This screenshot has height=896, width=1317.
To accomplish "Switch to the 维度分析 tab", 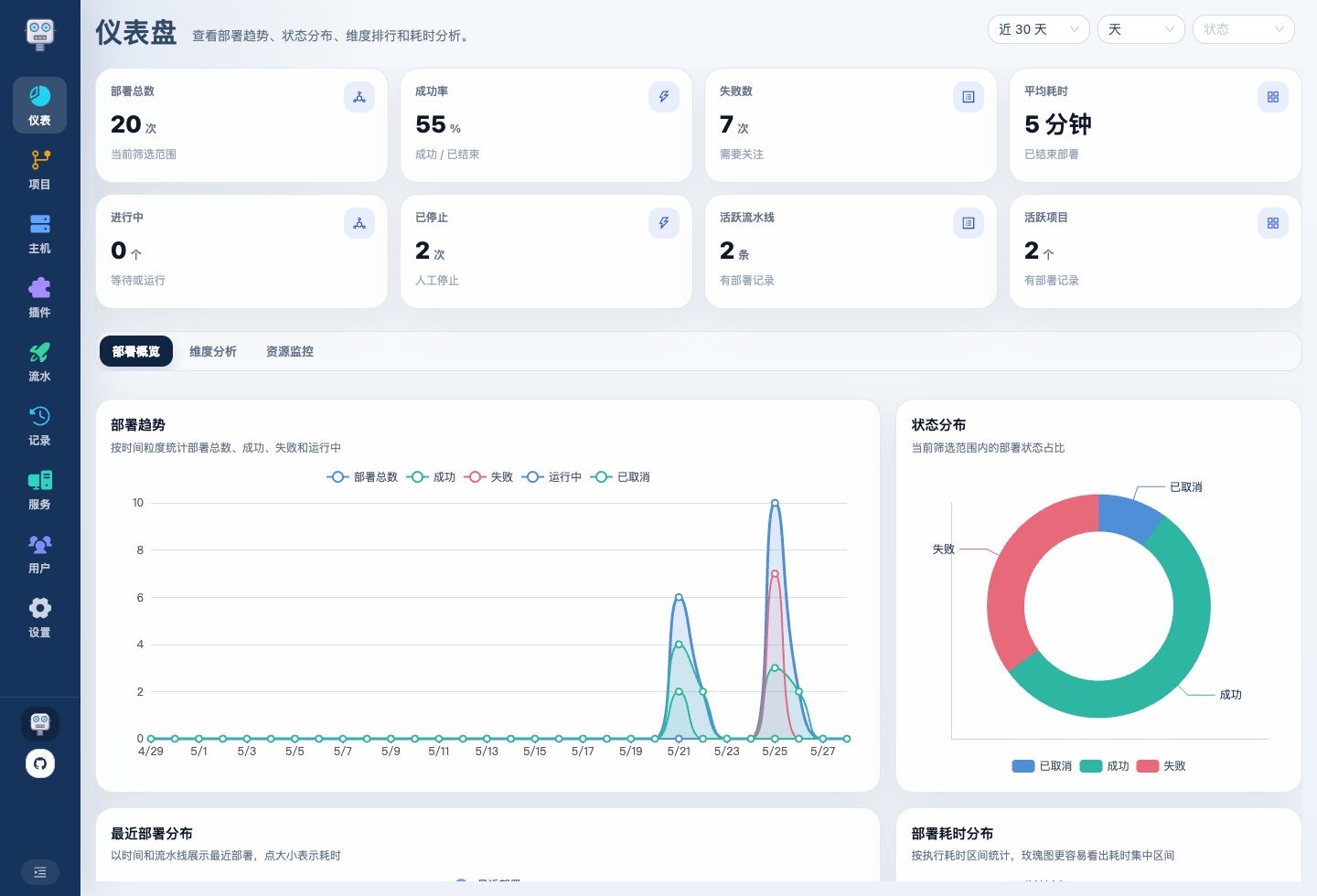I will 213,351.
